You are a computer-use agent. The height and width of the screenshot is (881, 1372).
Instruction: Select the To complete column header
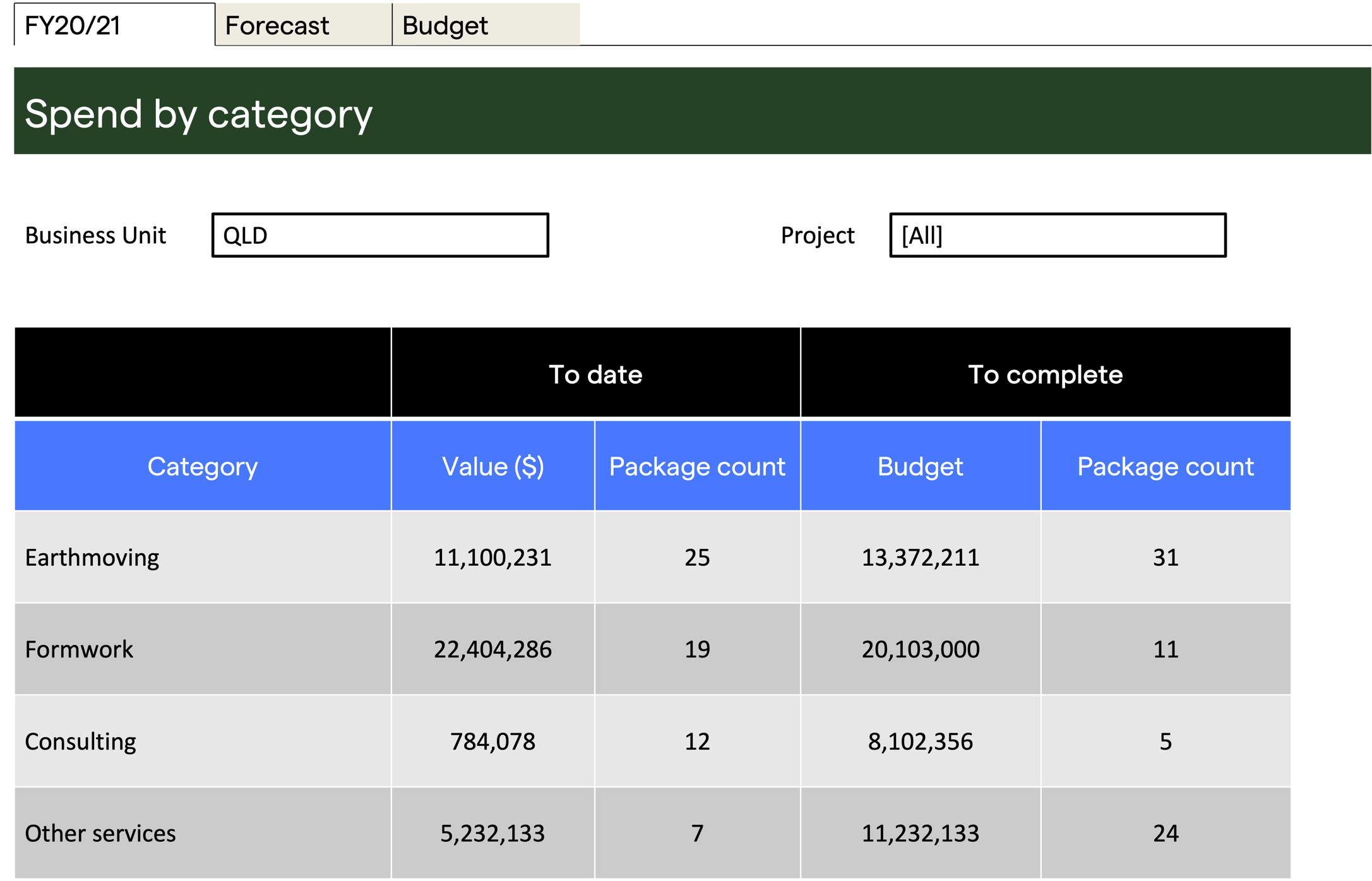coord(1046,373)
